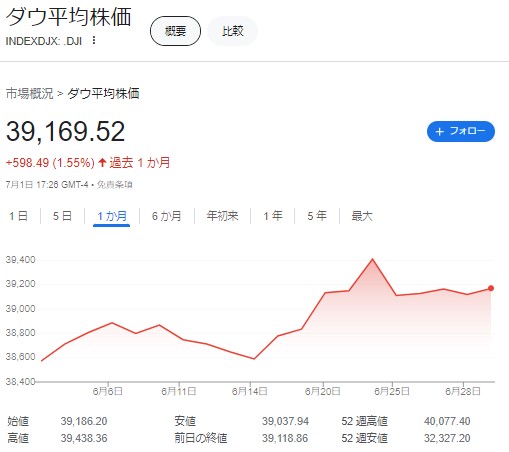Switch chart range to 6か月
The height and width of the screenshot is (452, 509).
tap(166, 216)
